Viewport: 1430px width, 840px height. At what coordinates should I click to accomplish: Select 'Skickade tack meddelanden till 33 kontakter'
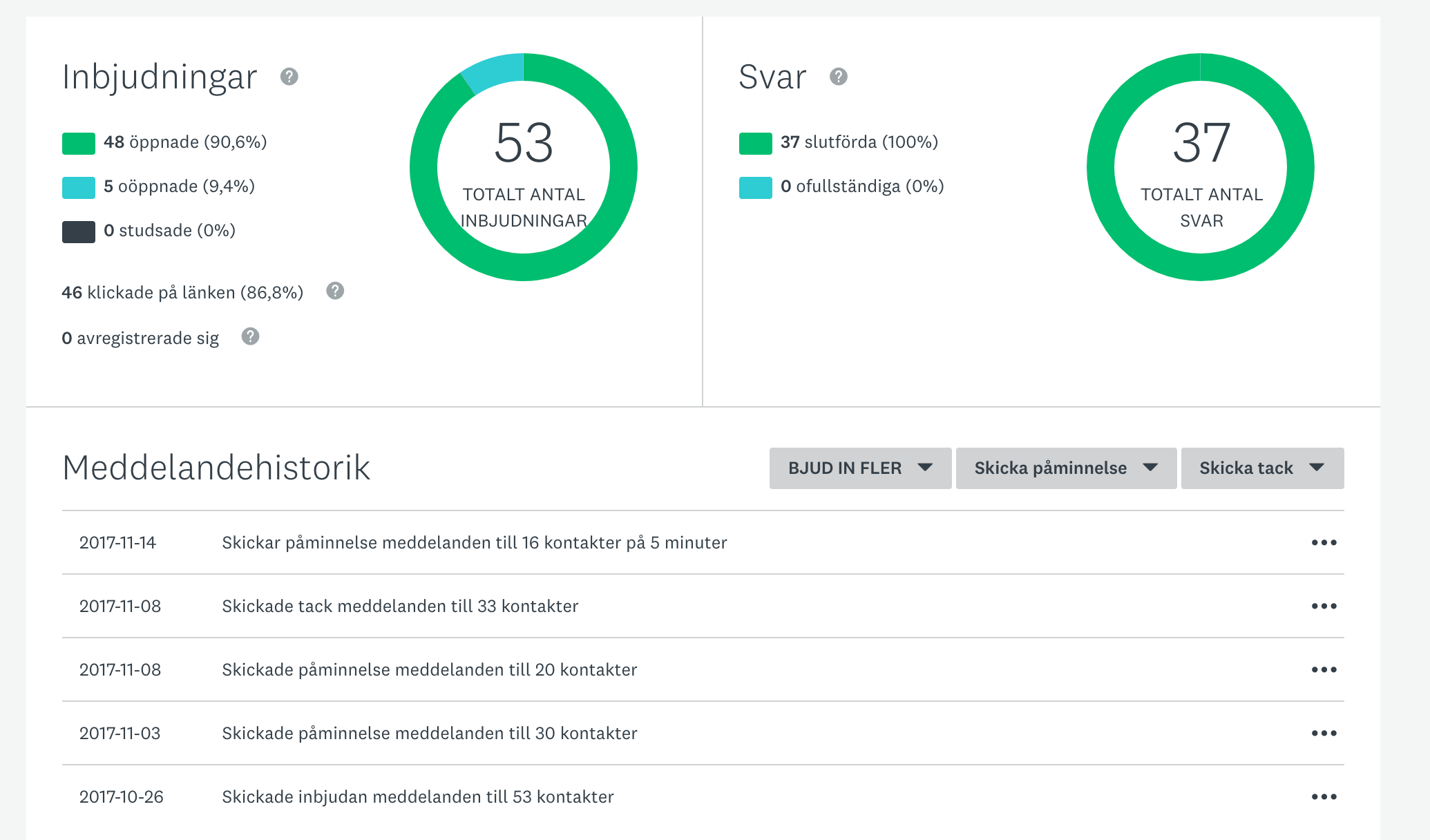[x=400, y=607]
